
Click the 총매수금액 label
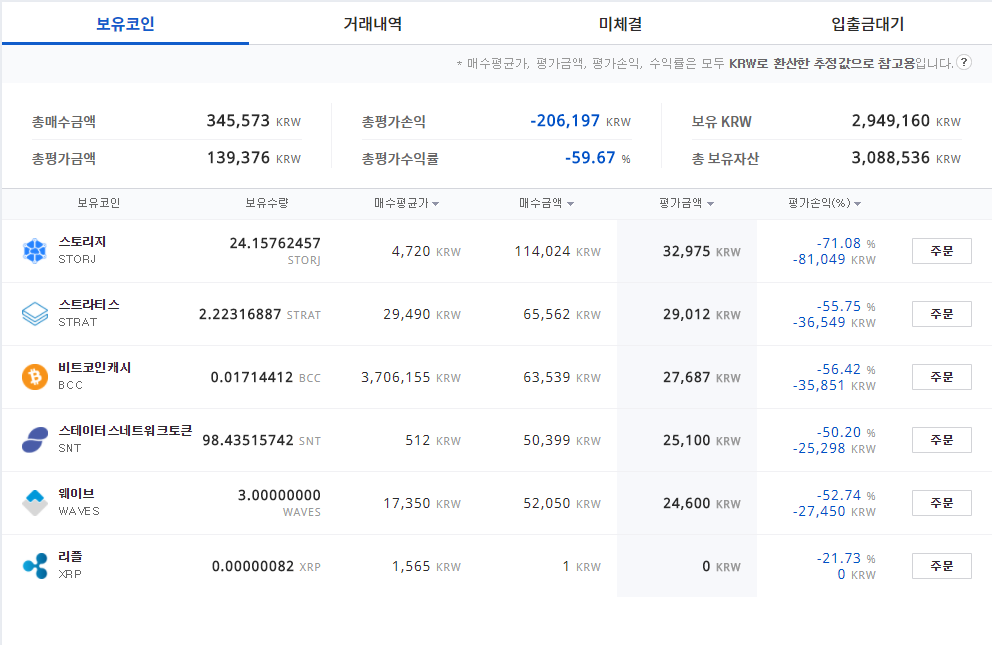[x=64, y=121]
